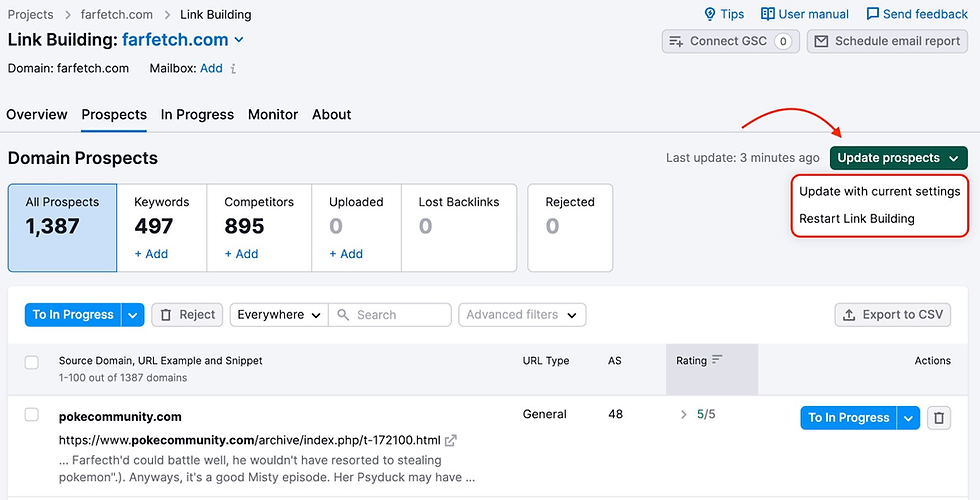The height and width of the screenshot is (500, 980).
Task: Expand the Advanced filters dropdown
Action: tap(521, 315)
